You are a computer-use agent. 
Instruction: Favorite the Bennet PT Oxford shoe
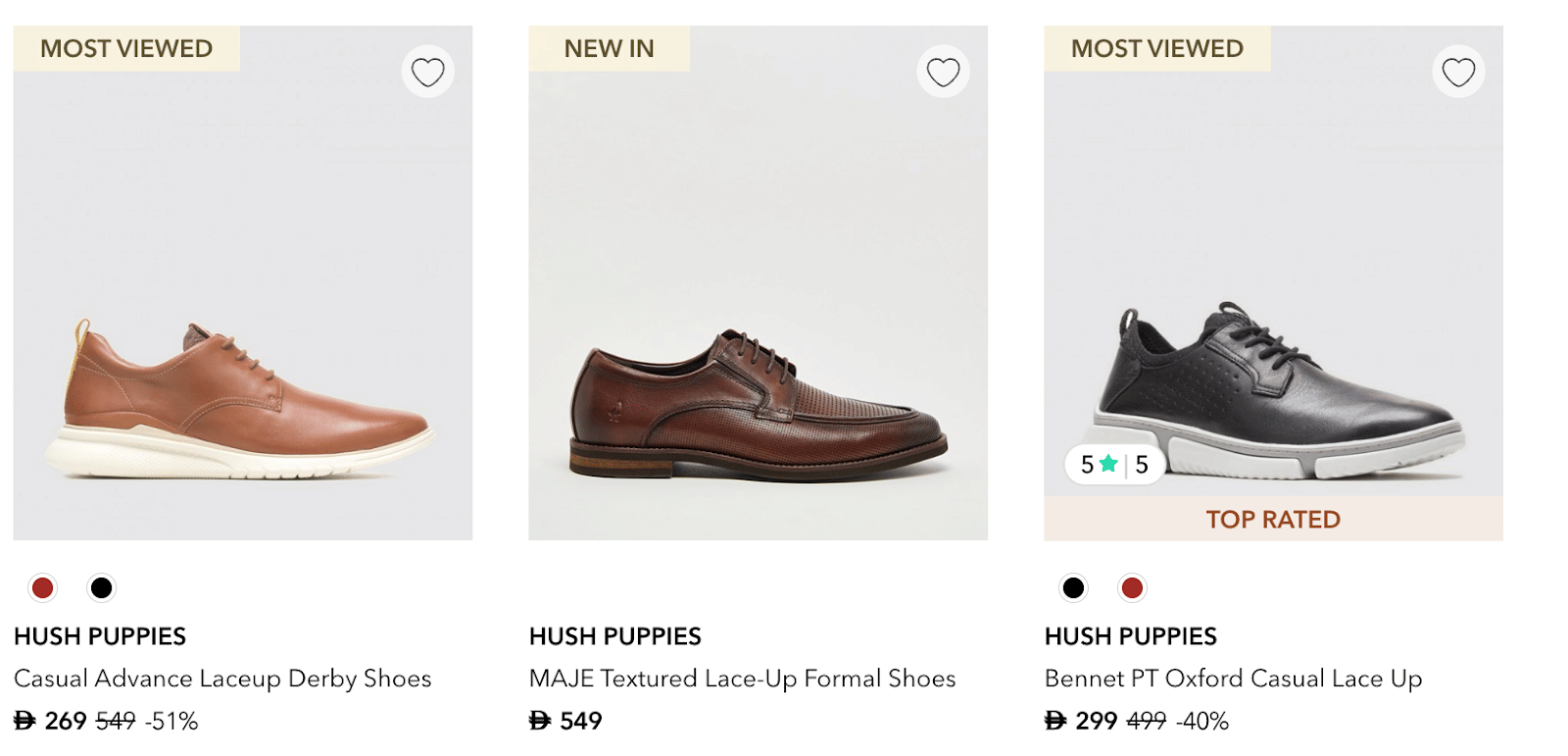coord(1458,72)
